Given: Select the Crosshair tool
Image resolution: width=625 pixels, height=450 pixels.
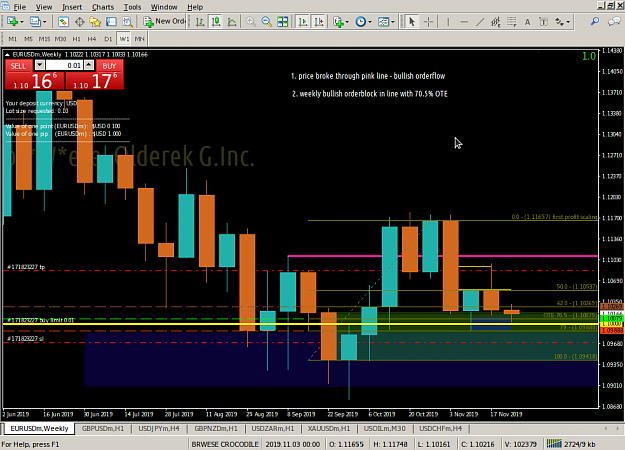Looking at the screenshot, I should tap(428, 22).
